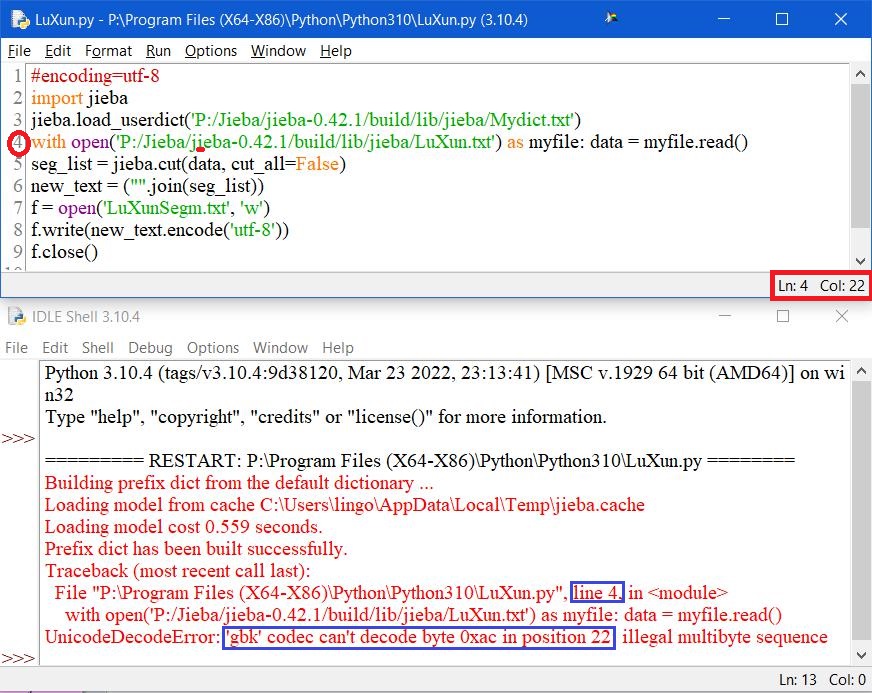Open Options menu in LuXun.py editor
The image size is (872, 693).
[x=211, y=51]
